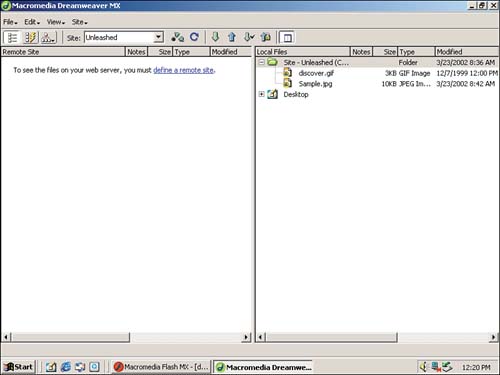The height and width of the screenshot is (375, 500).
Task: Click the discover.gif file icon
Action: [287, 73]
